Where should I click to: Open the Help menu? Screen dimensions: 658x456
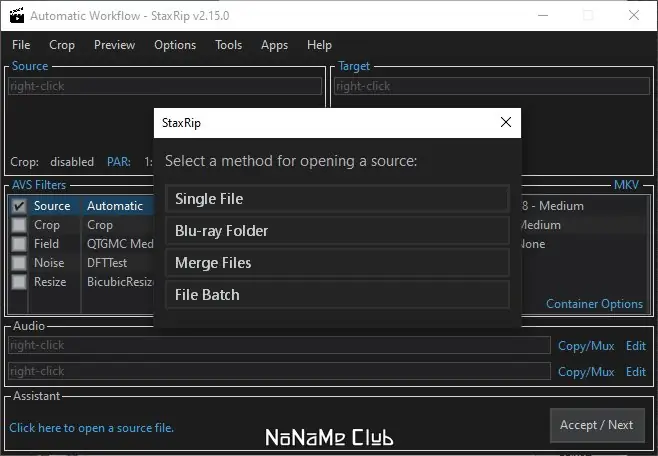319,45
